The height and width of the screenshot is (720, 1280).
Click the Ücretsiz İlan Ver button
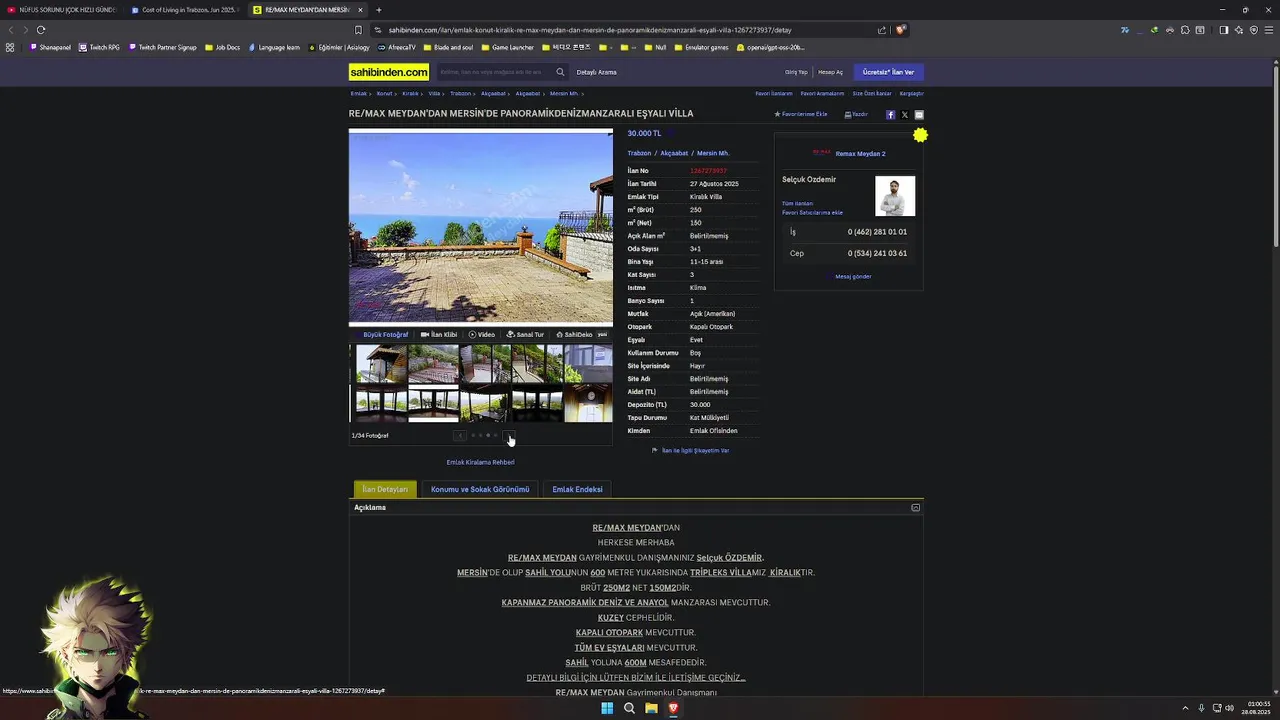tap(888, 72)
